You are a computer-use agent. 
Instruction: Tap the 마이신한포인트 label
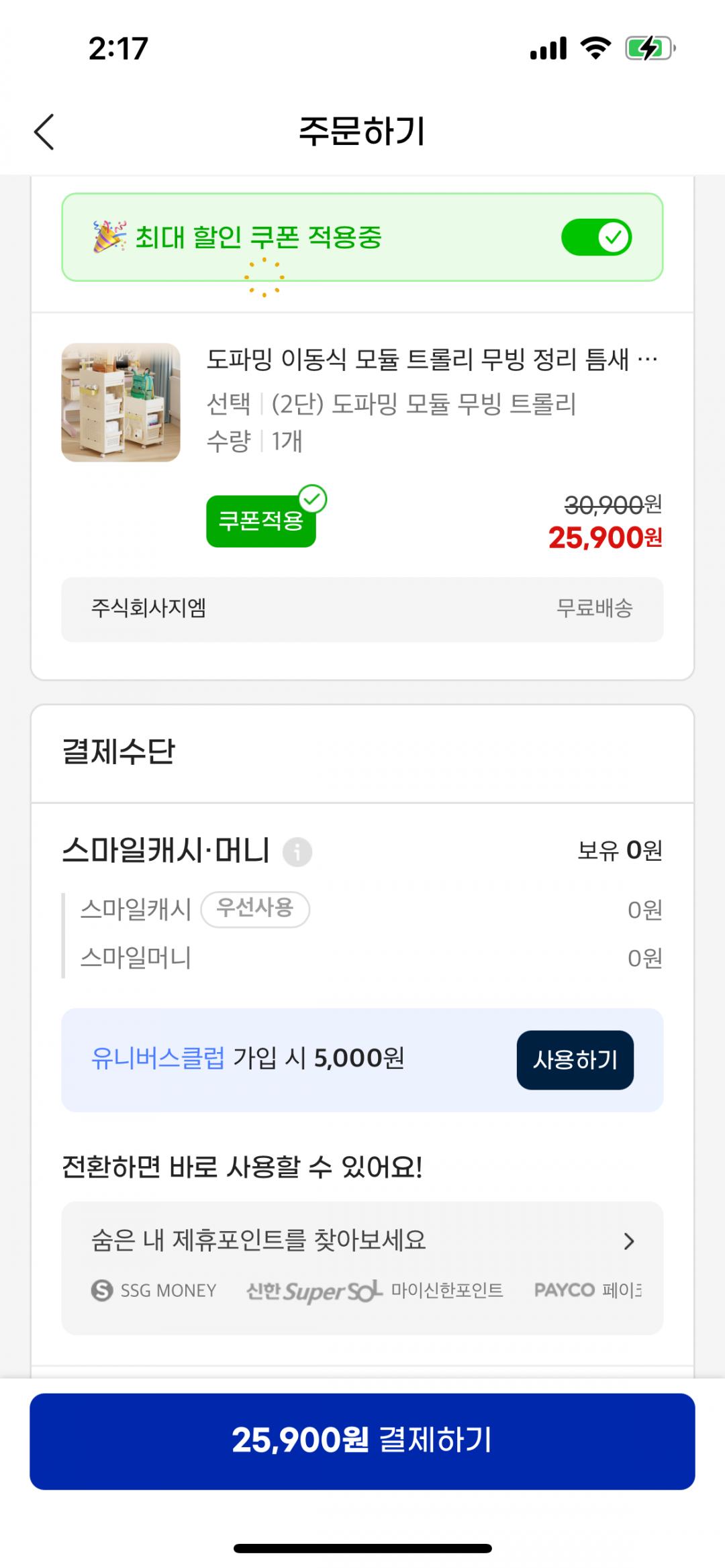pyautogui.click(x=447, y=1290)
